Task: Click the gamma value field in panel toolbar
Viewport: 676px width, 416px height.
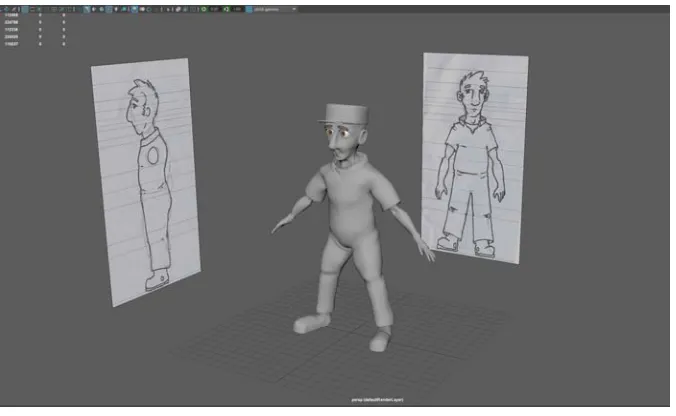Action: point(237,9)
